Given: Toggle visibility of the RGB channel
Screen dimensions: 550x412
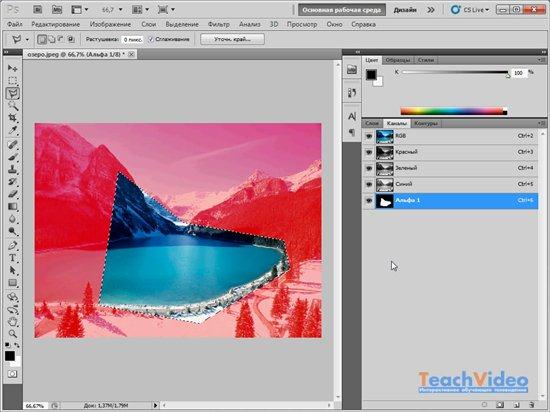Looking at the screenshot, I should coord(369,136).
